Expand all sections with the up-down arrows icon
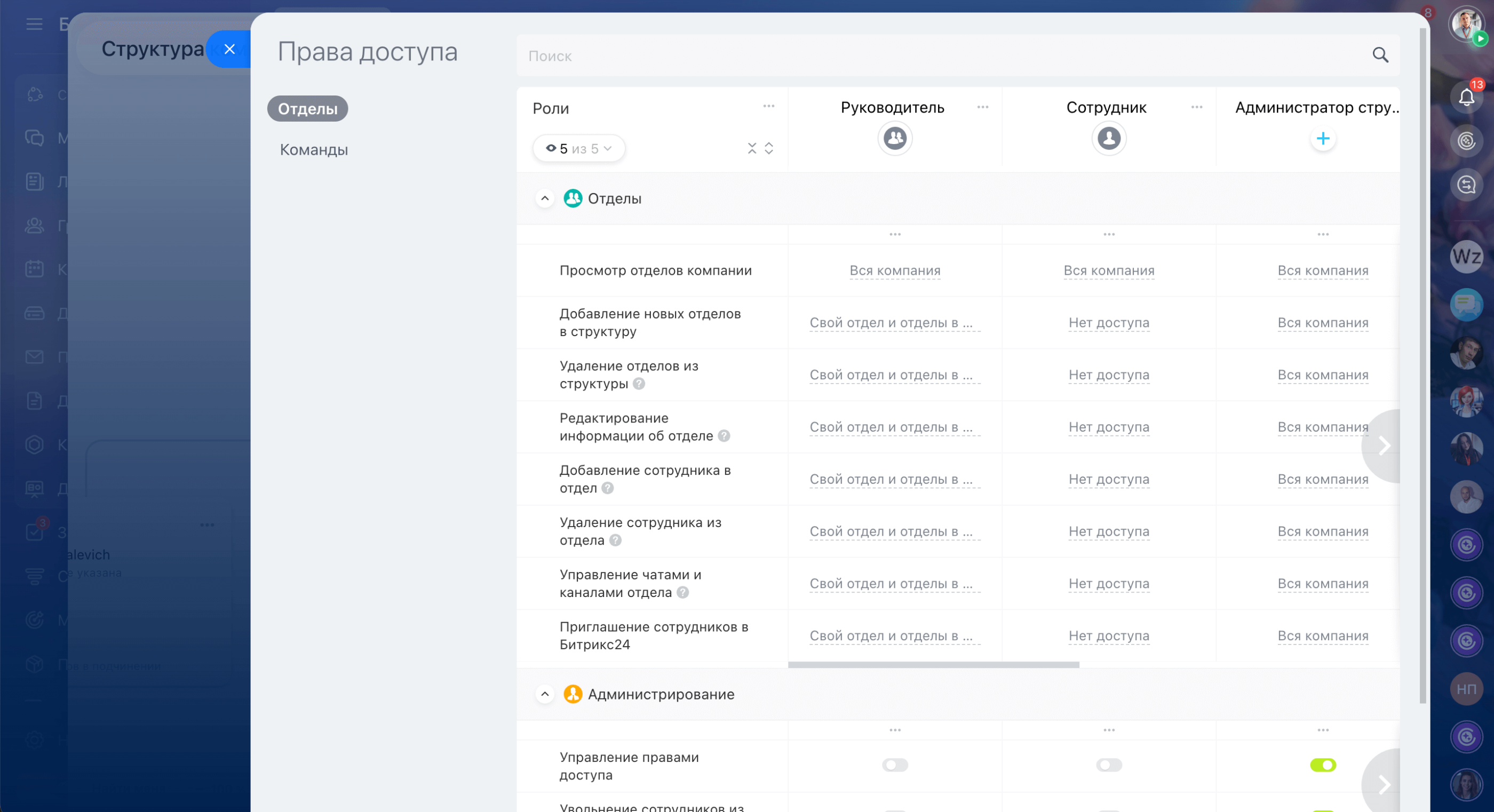The width and height of the screenshot is (1494, 812). [768, 148]
